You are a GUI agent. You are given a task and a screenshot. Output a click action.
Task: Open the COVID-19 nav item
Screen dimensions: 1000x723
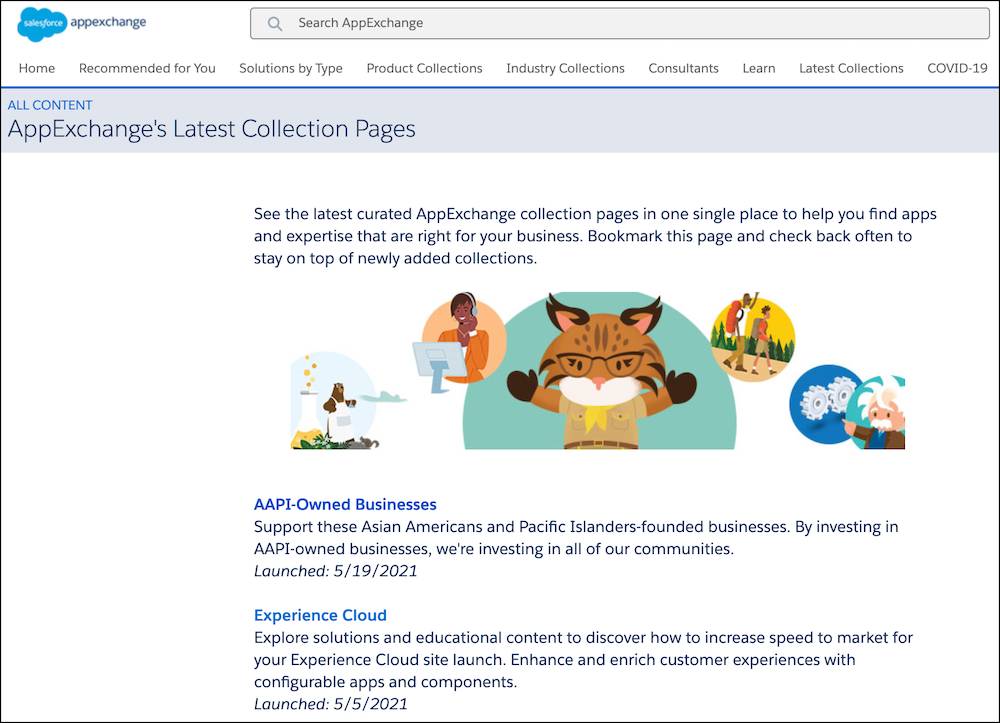click(x=957, y=68)
